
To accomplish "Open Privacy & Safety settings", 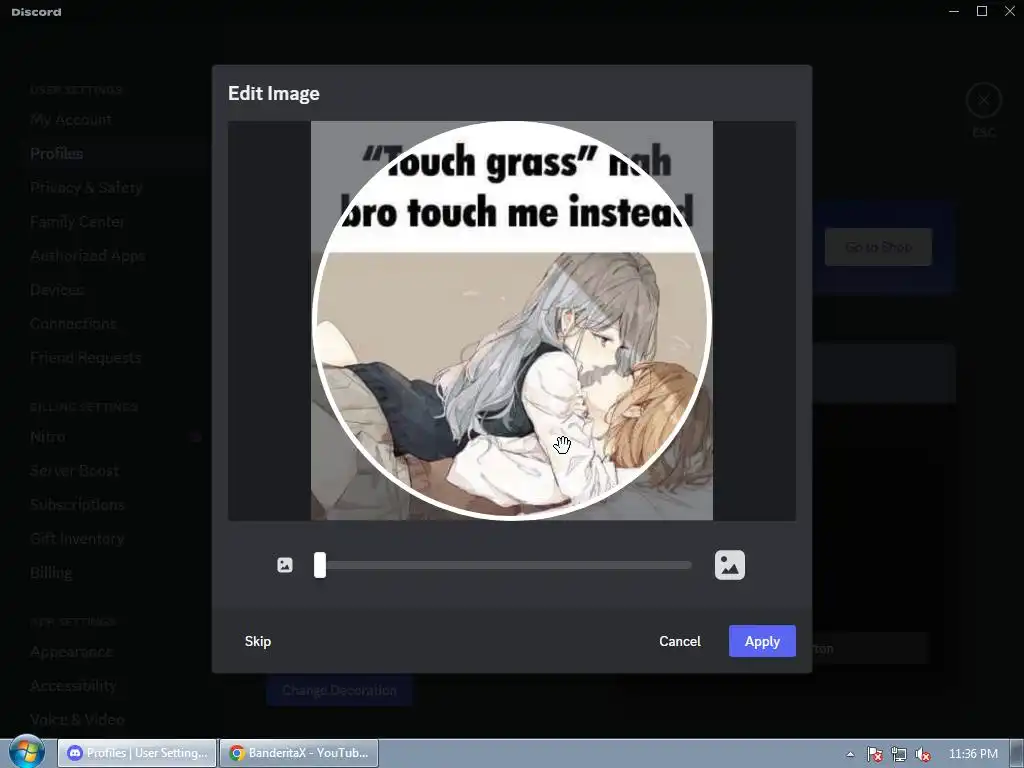I will click(x=86, y=187).
